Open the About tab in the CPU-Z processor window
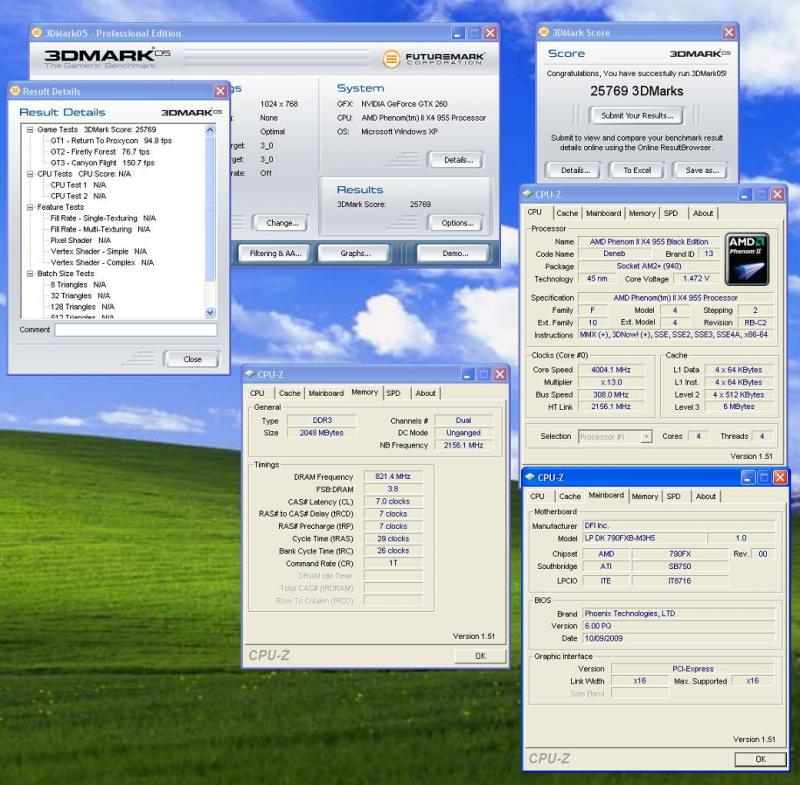Viewport: 800px width, 785px height. [x=703, y=213]
